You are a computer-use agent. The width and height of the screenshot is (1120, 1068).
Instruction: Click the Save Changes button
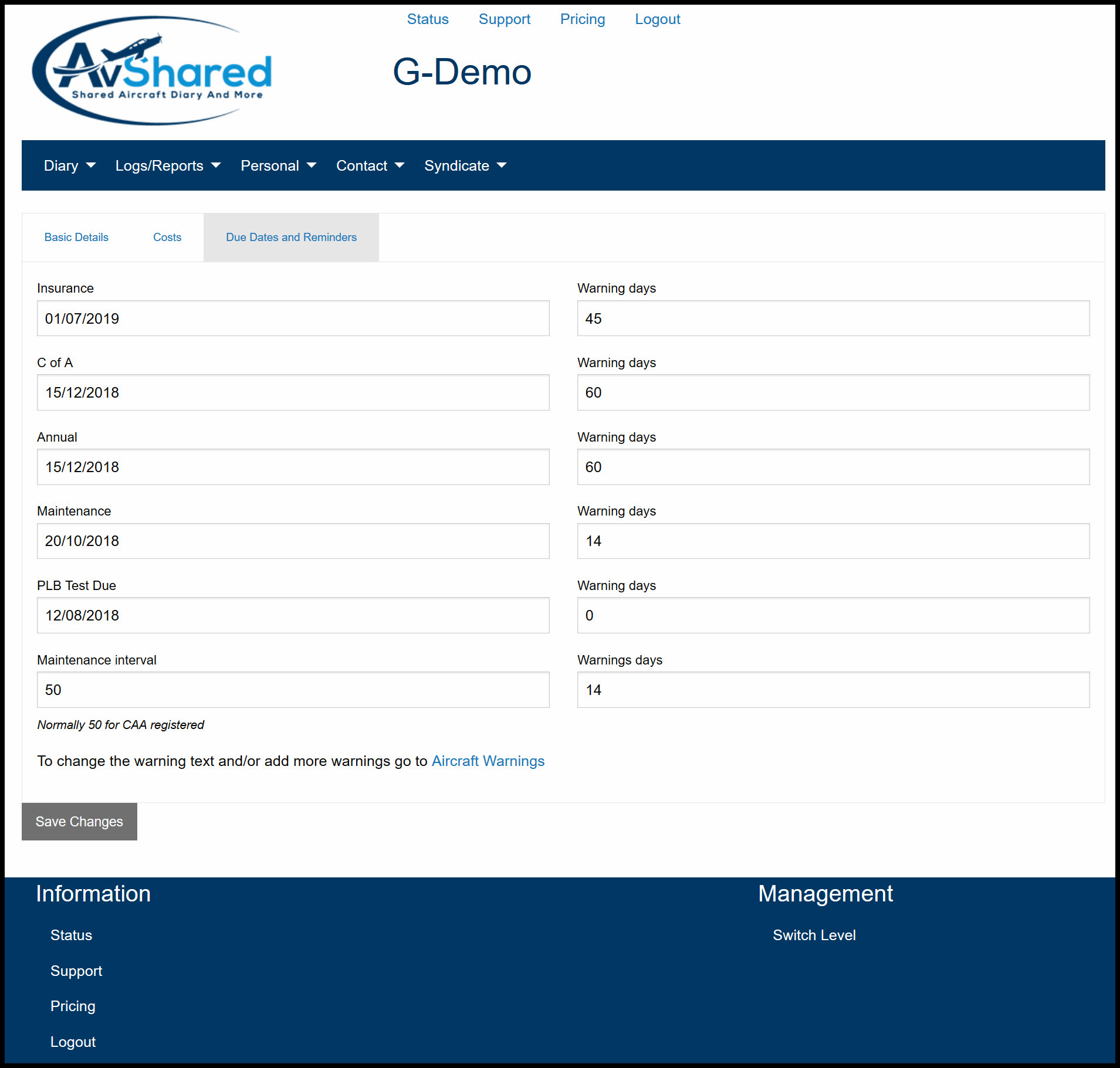click(79, 822)
